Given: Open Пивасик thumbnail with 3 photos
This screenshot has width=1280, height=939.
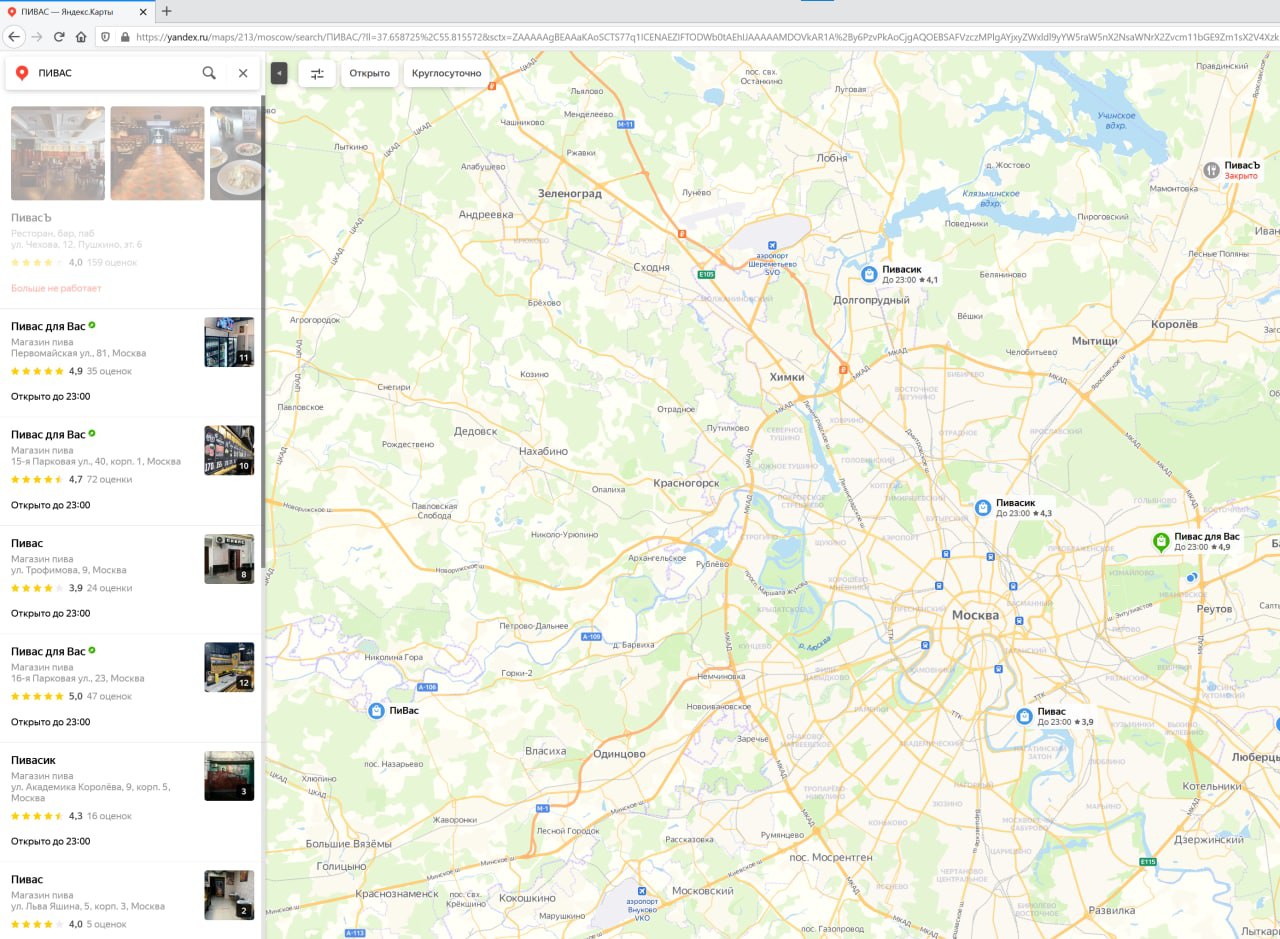Looking at the screenshot, I should point(229,776).
